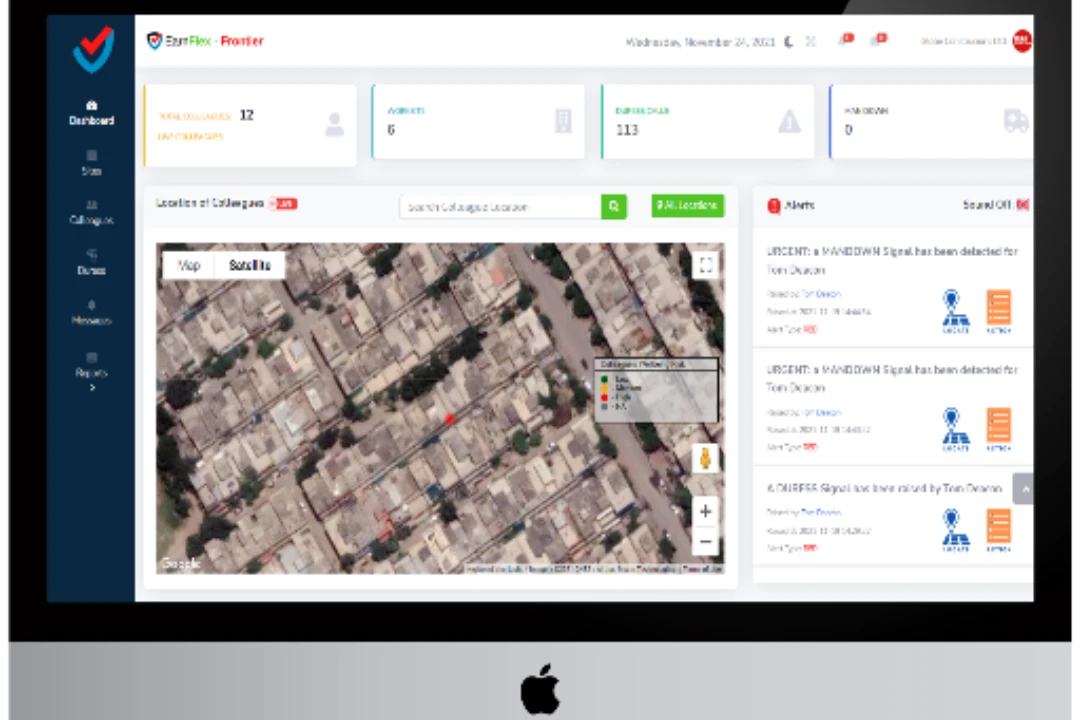Open the Messages sidebar icon

tap(91, 312)
